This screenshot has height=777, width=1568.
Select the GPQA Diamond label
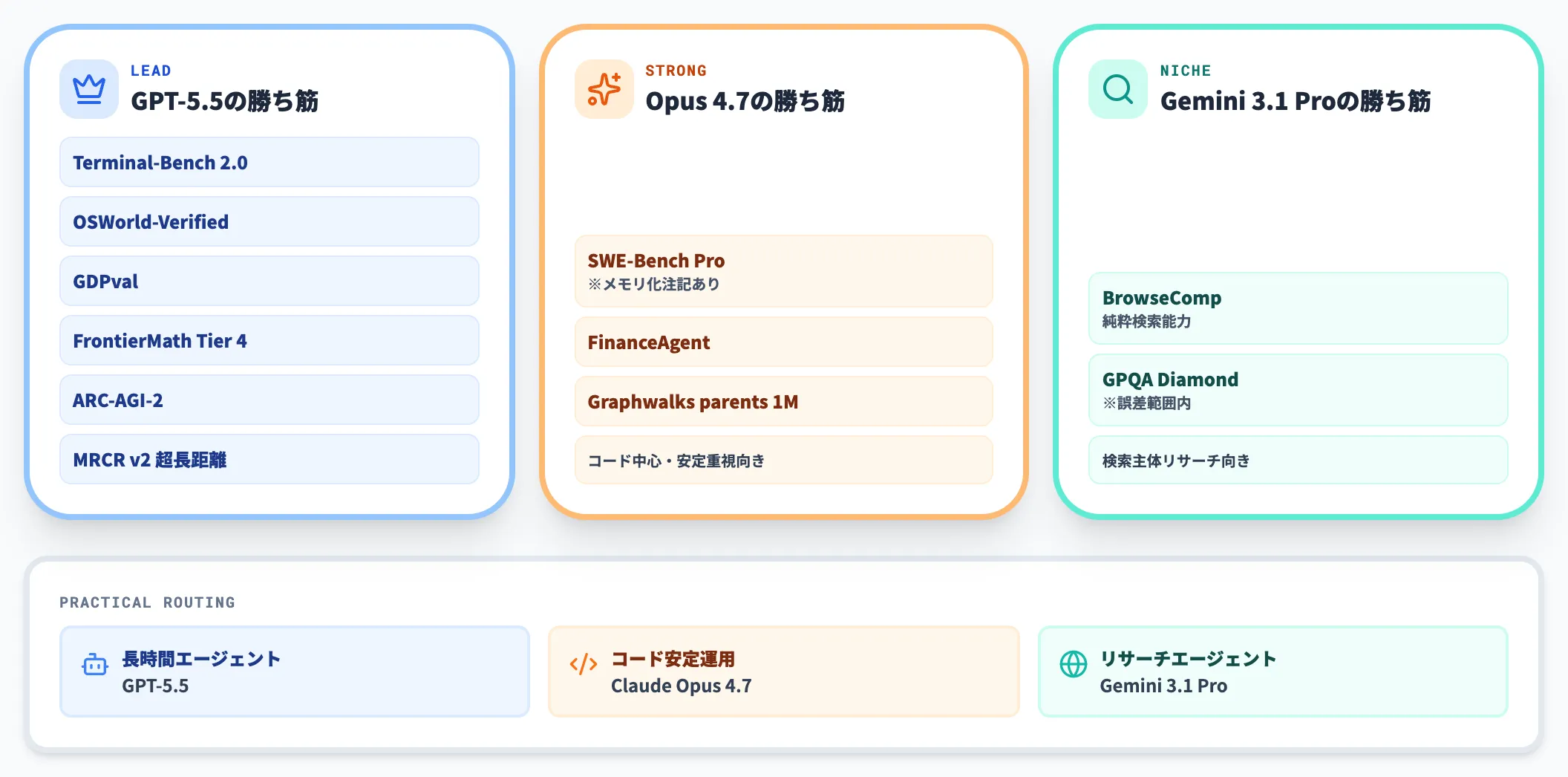(x=1297, y=390)
